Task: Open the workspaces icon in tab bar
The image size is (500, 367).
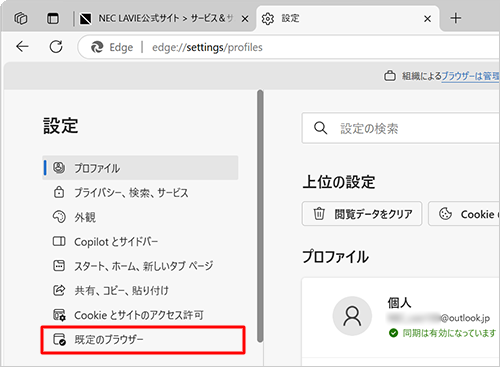Action: coord(21,18)
